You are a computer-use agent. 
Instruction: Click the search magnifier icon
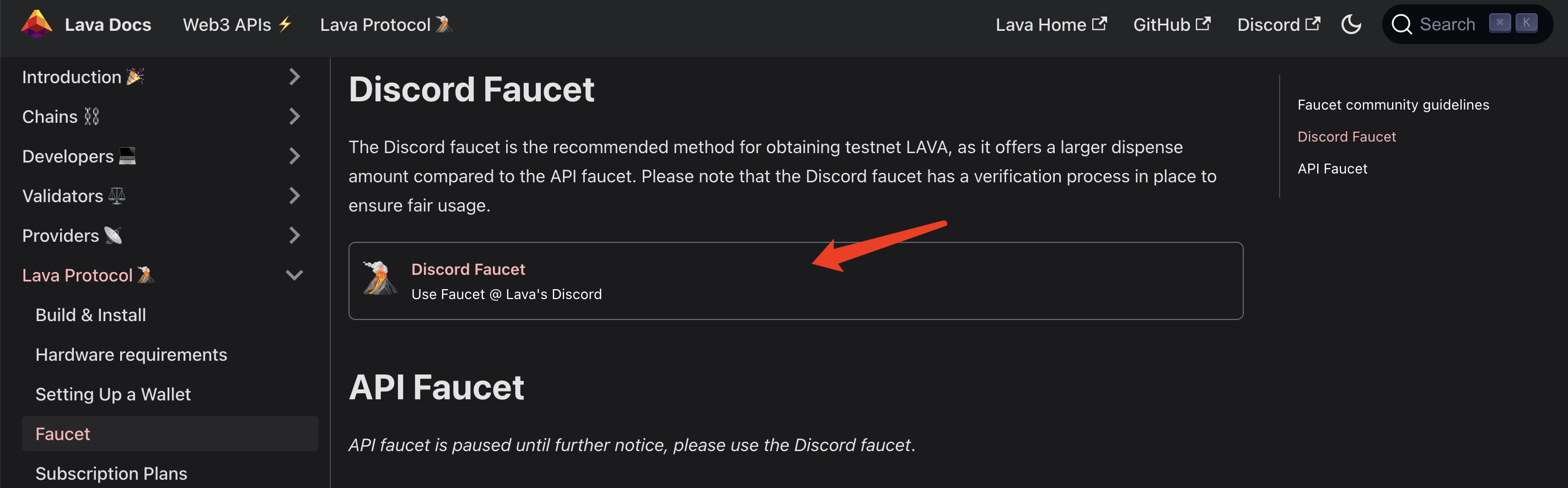click(1401, 25)
